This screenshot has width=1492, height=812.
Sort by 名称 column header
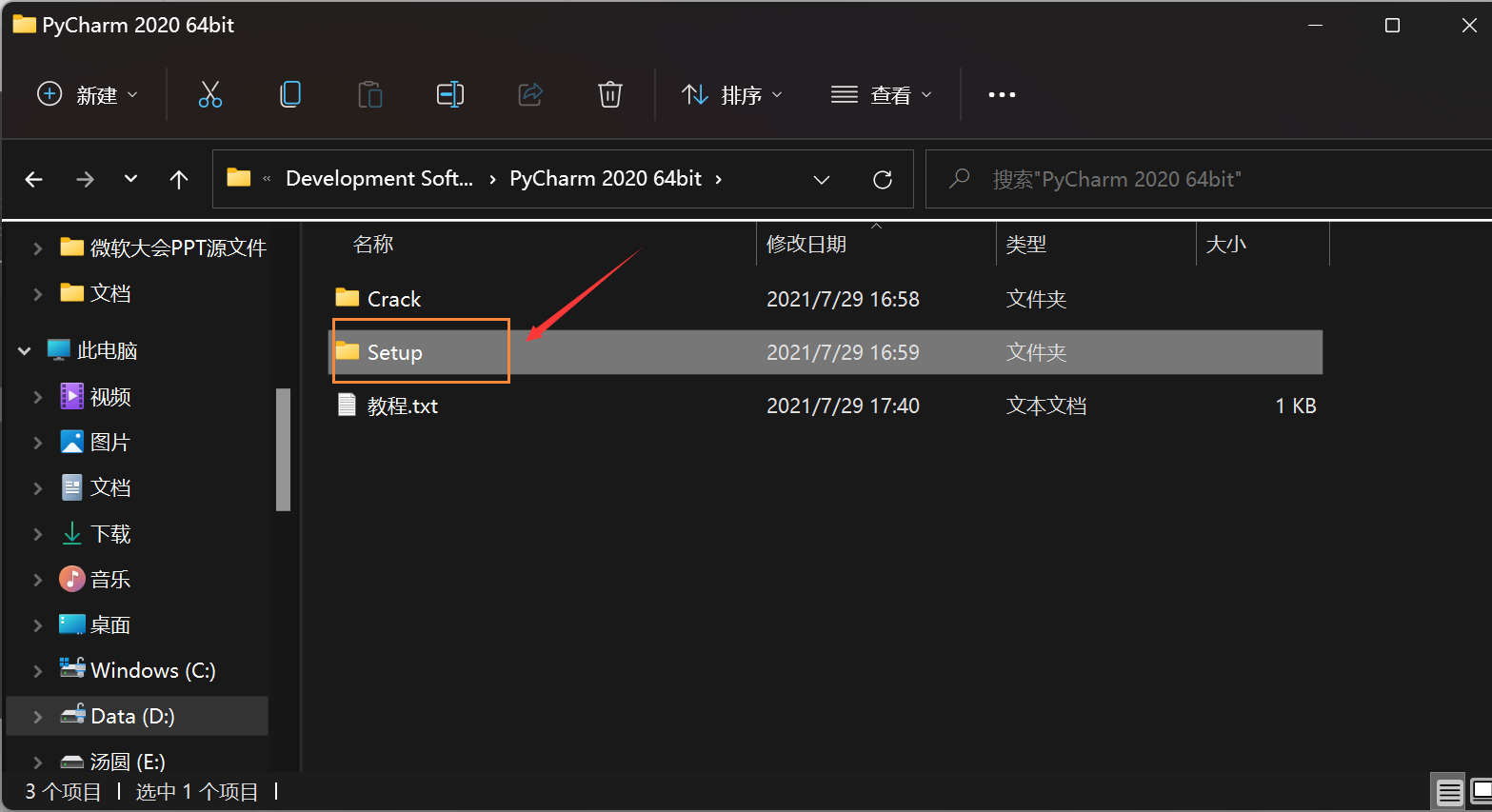372,244
